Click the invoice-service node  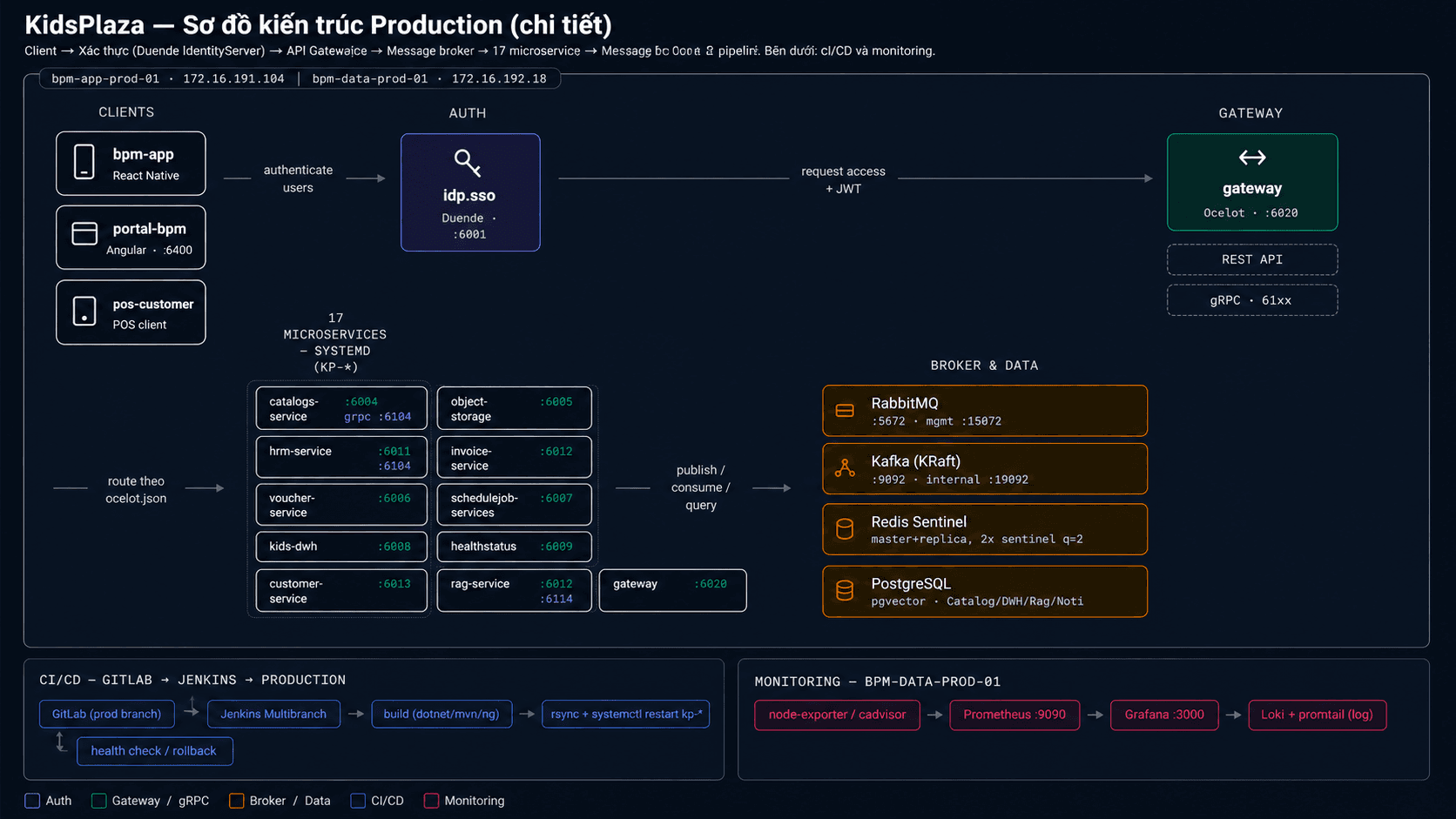514,457
